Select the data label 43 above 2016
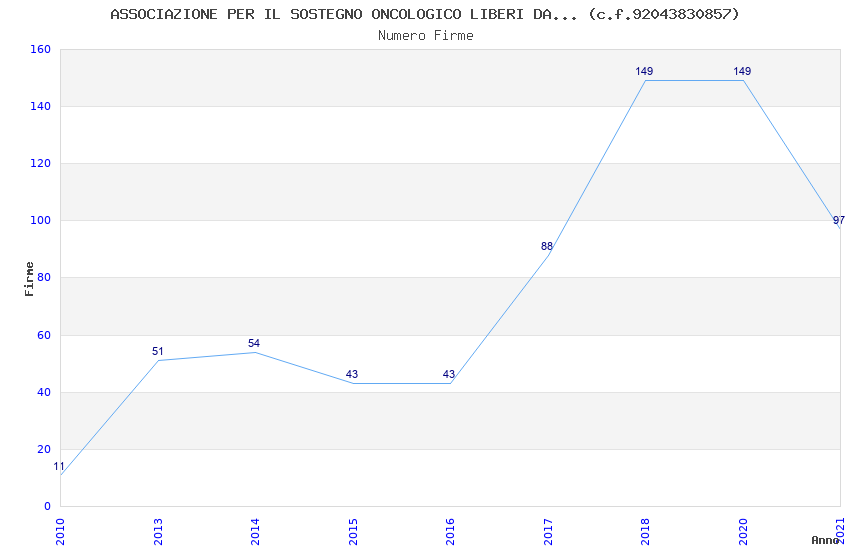Screen dimensions: 850x550 pos(449,374)
